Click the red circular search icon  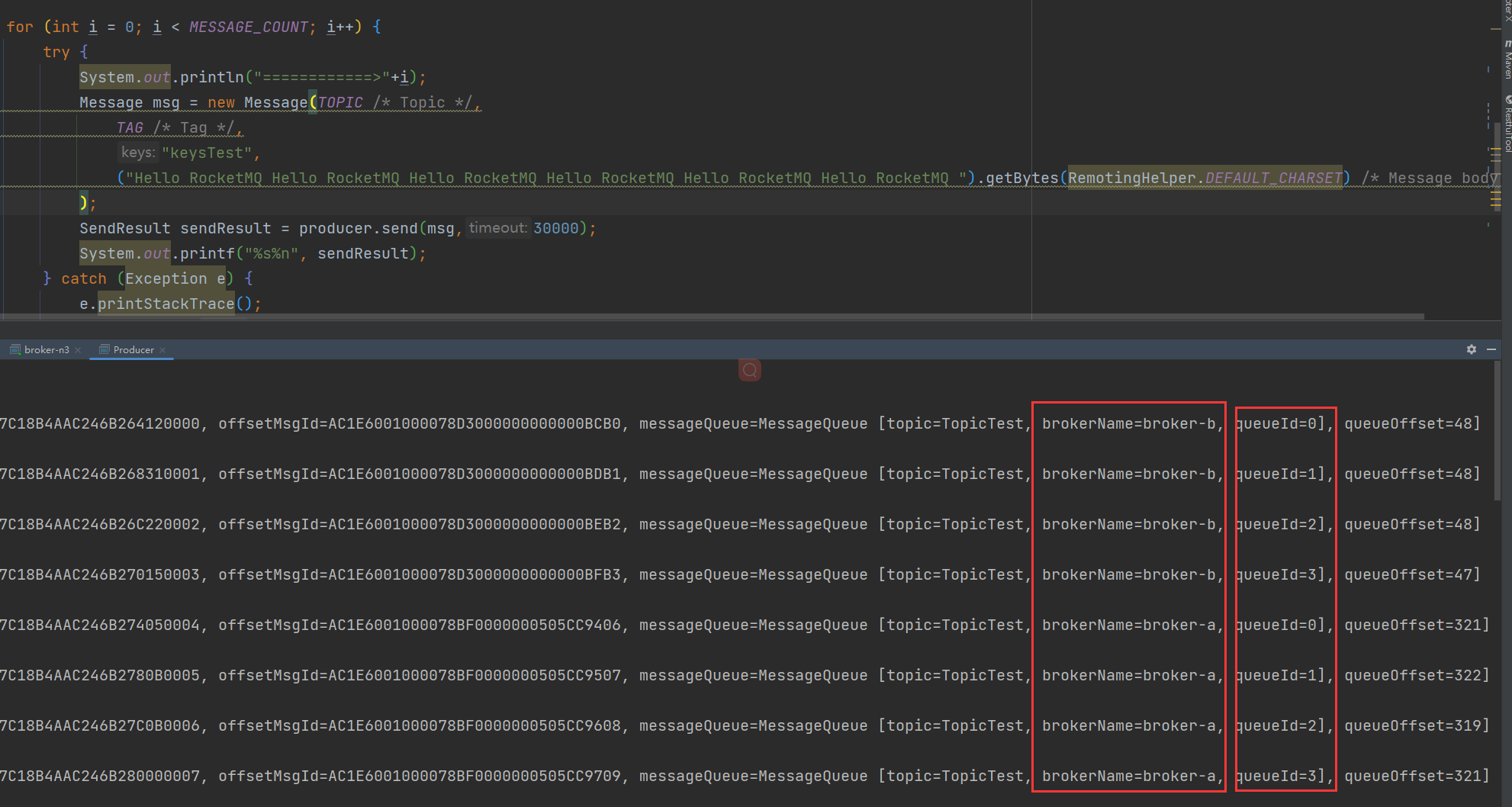click(x=750, y=370)
